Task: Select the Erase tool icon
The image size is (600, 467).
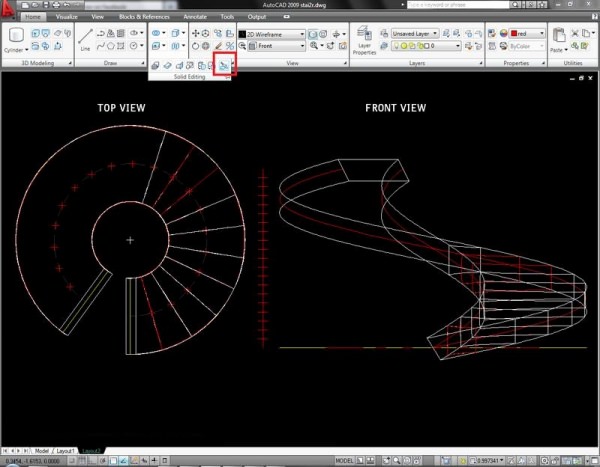Action: [218, 46]
